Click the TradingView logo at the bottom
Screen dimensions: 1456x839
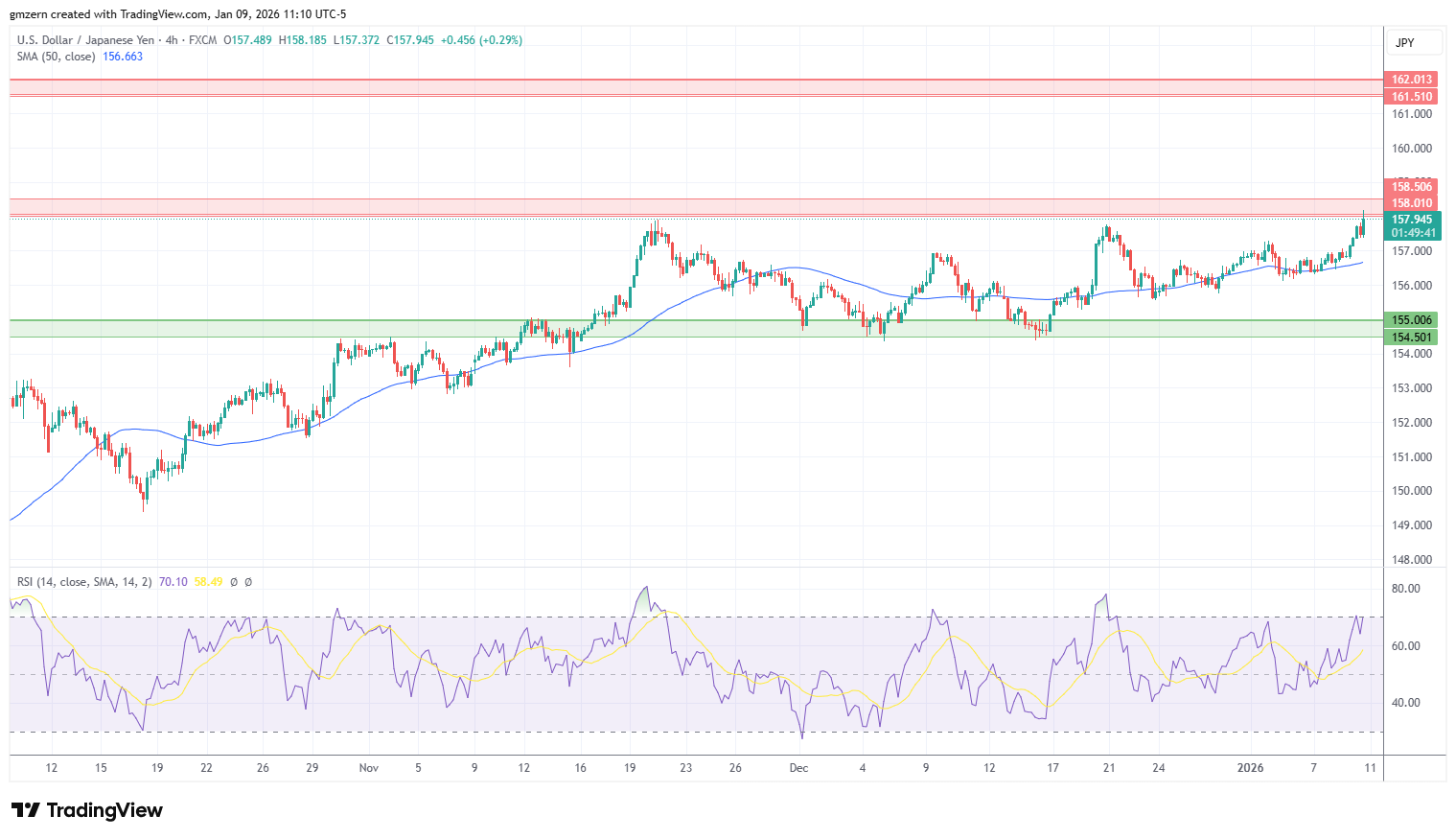click(87, 810)
